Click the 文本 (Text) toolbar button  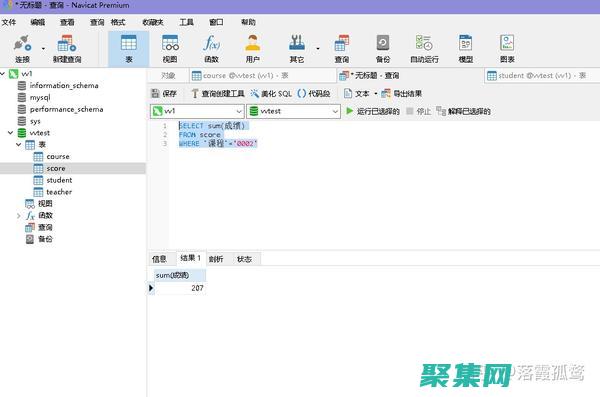357,93
